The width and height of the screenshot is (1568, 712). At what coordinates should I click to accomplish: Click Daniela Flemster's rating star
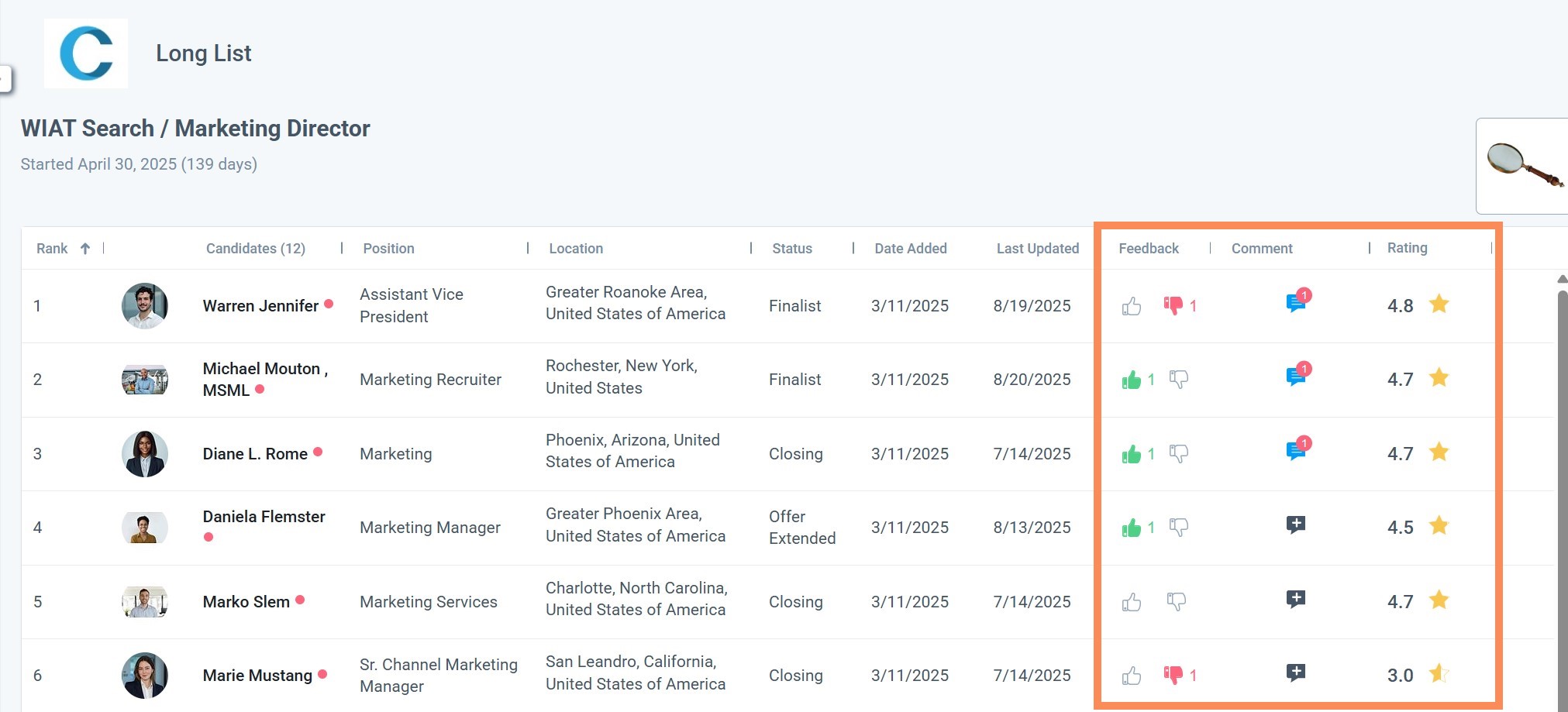[x=1439, y=526]
